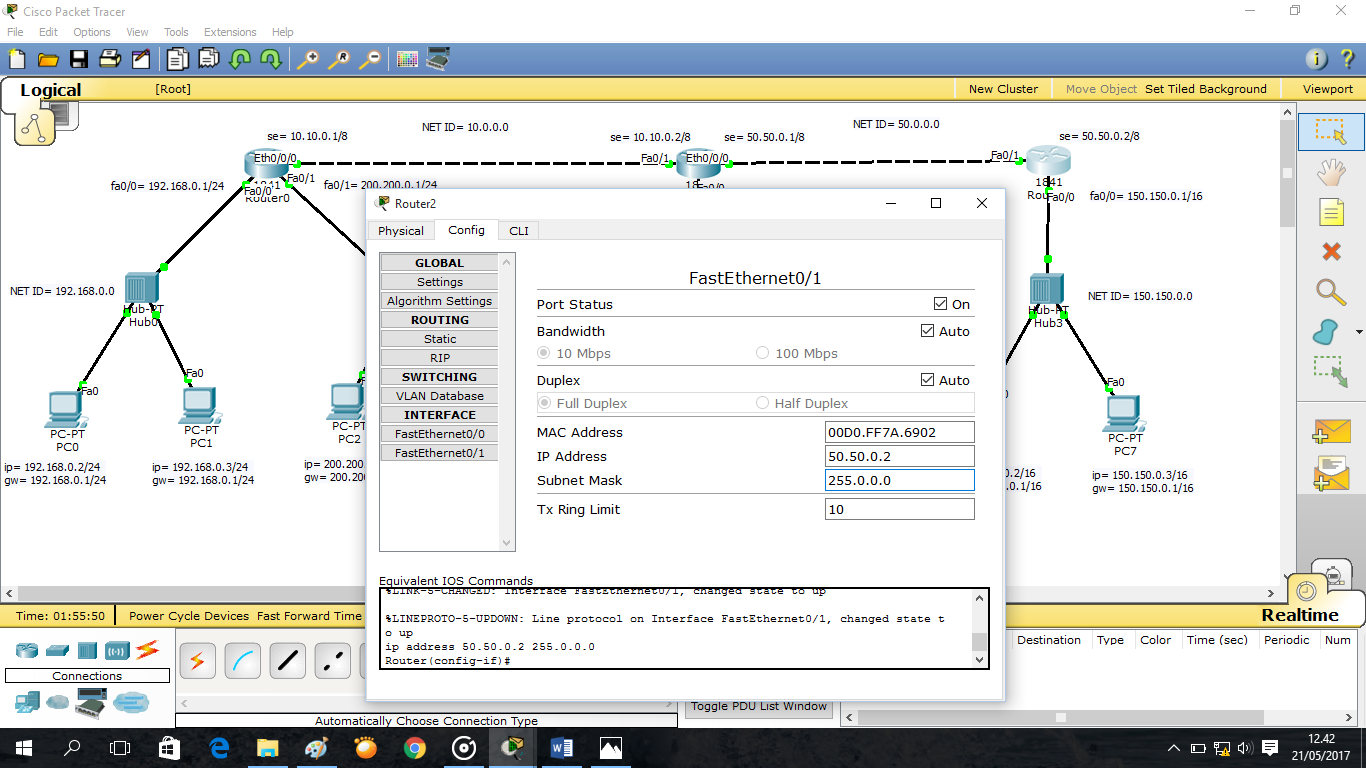
Task: Select the 10 Mbps radio button
Action: coord(544,353)
